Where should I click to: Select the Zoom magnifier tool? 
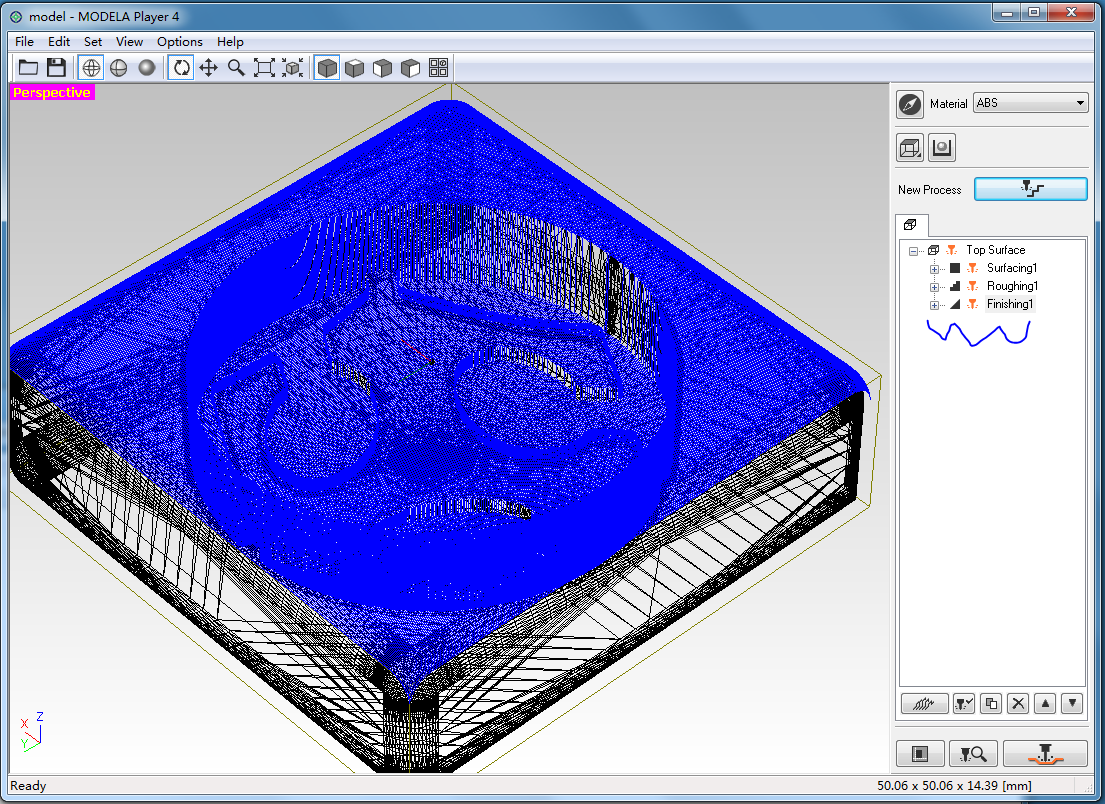pyautogui.click(x=236, y=68)
